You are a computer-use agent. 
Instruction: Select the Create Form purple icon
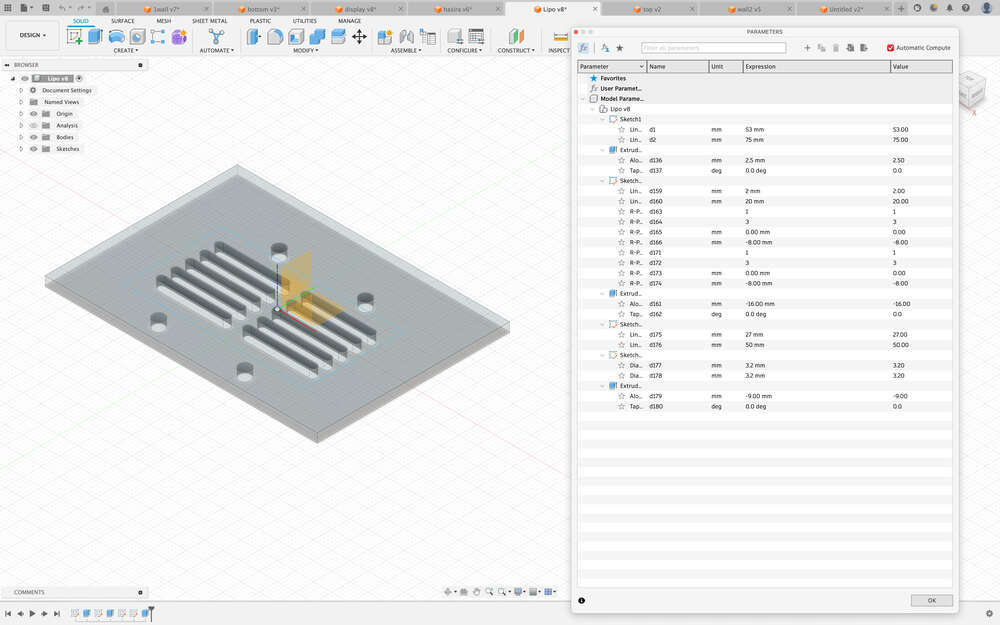179,36
